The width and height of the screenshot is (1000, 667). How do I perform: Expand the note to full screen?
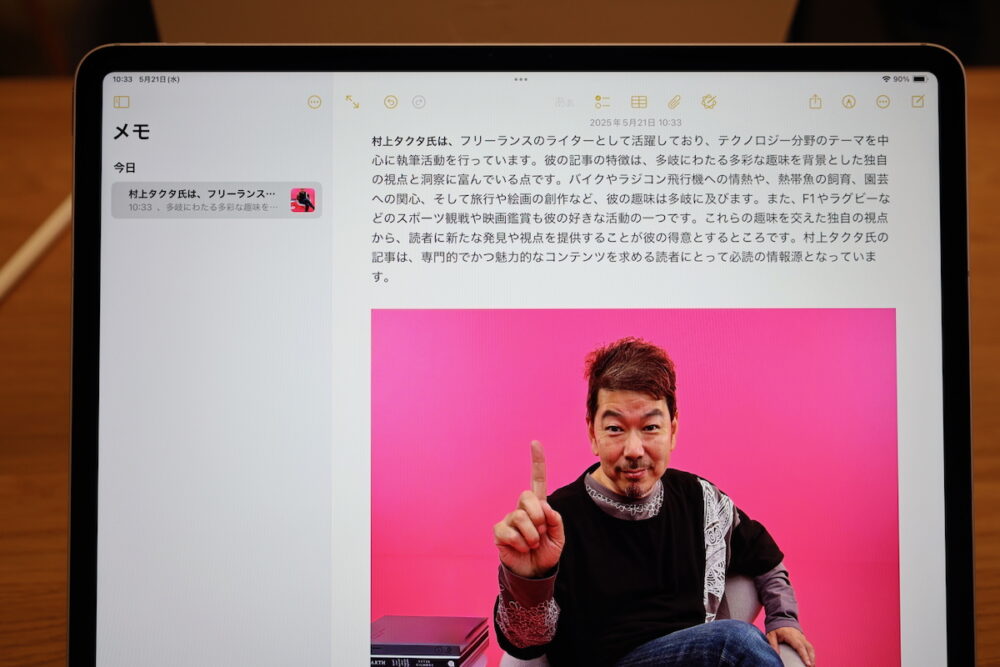[x=352, y=102]
